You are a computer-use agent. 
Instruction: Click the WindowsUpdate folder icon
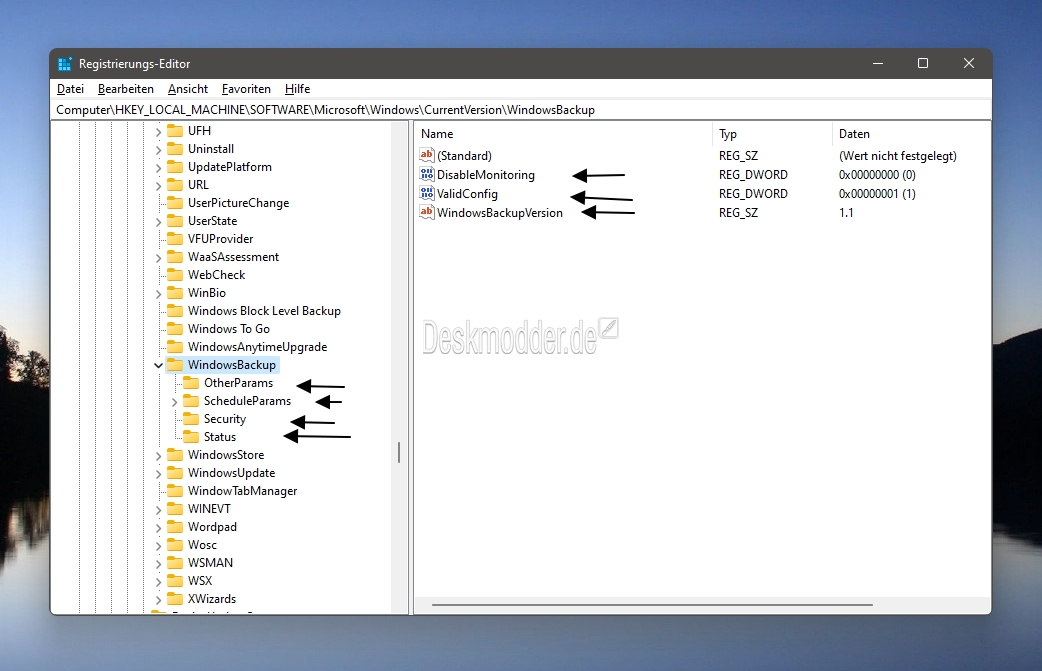point(175,472)
